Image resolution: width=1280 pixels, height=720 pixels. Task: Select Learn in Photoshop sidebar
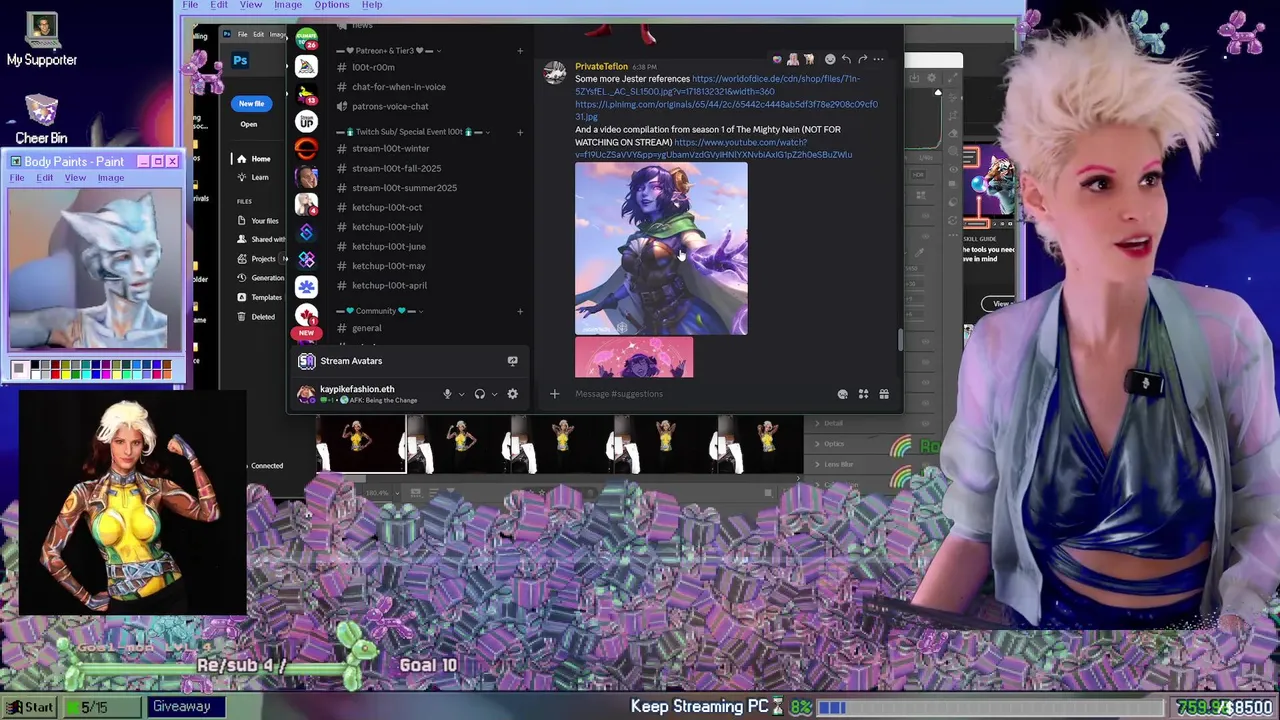coord(254,177)
